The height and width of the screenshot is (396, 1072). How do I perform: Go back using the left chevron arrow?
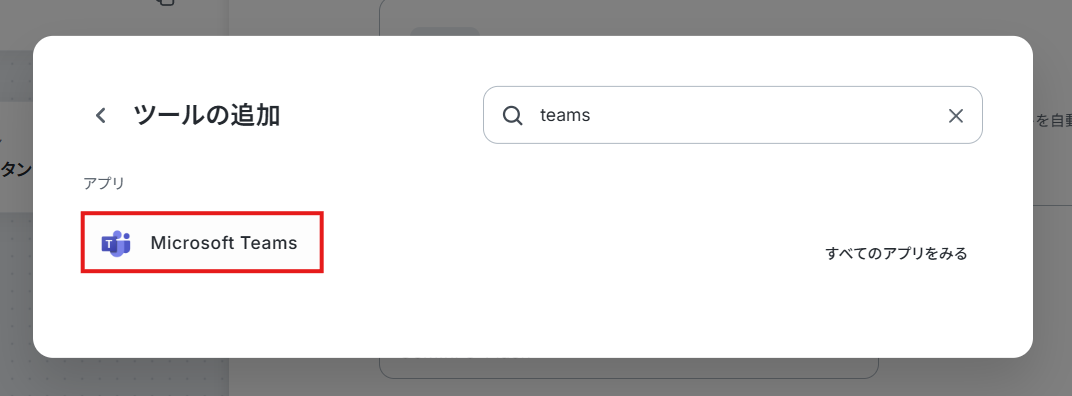point(100,116)
